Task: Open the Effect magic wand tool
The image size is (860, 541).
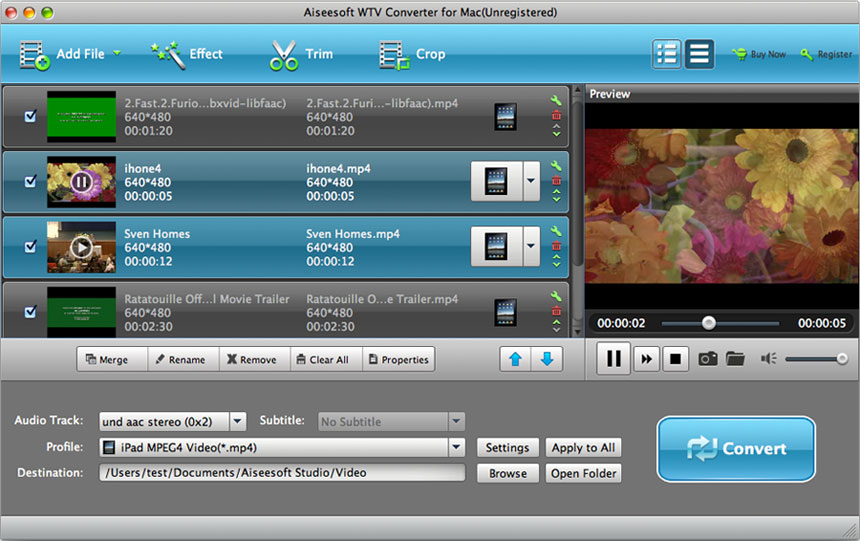Action: tap(187, 55)
